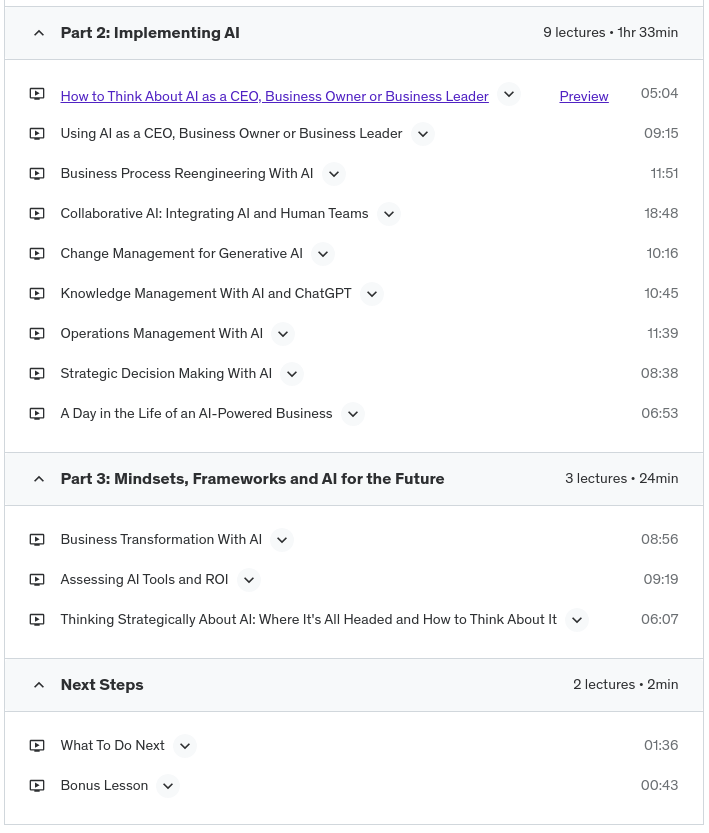Click video icon beside Business Process Reengineering lecture
This screenshot has height=833, width=709.
(37, 174)
